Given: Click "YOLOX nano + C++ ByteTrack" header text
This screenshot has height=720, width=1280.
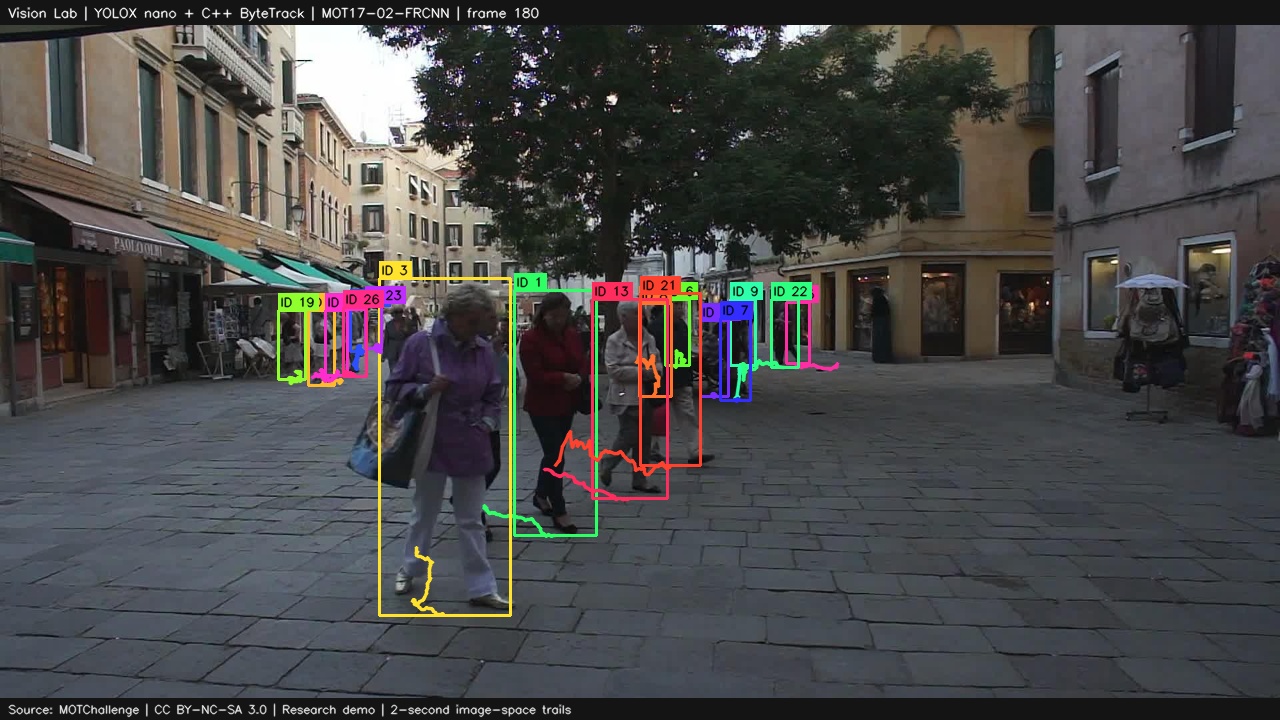Looking at the screenshot, I should [x=200, y=13].
